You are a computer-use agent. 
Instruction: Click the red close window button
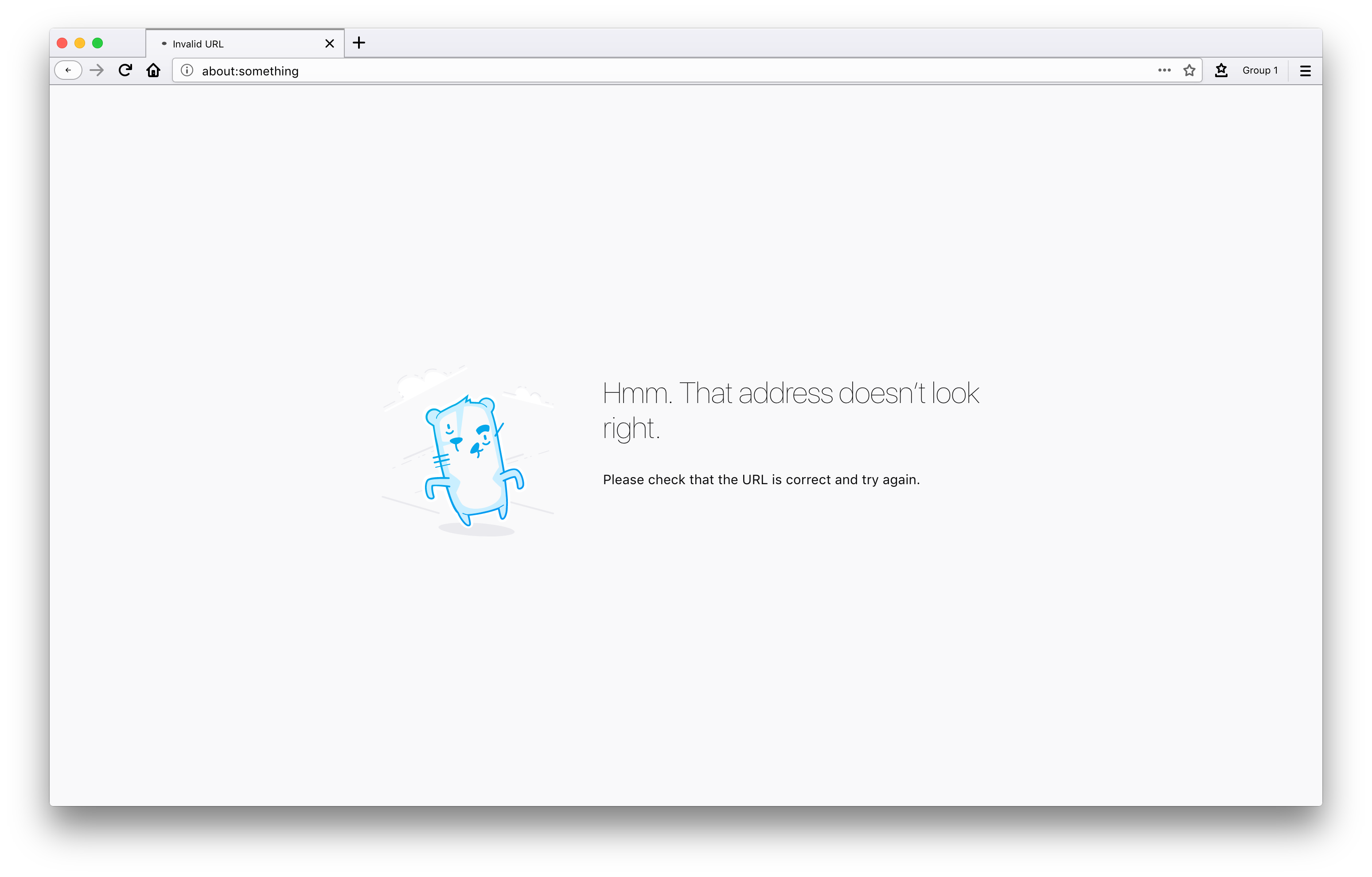point(62,43)
